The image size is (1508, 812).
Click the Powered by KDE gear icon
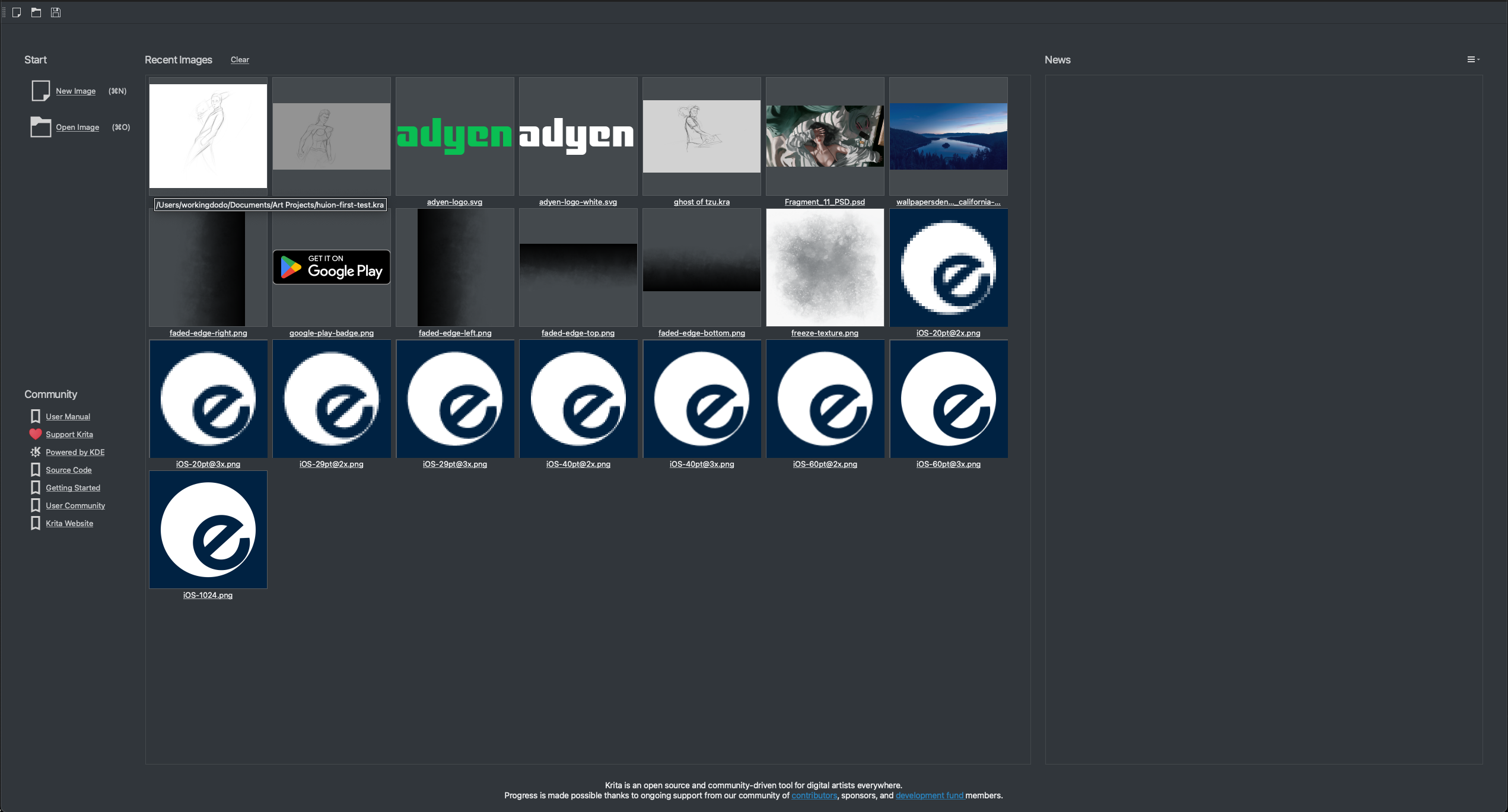pyautogui.click(x=36, y=452)
